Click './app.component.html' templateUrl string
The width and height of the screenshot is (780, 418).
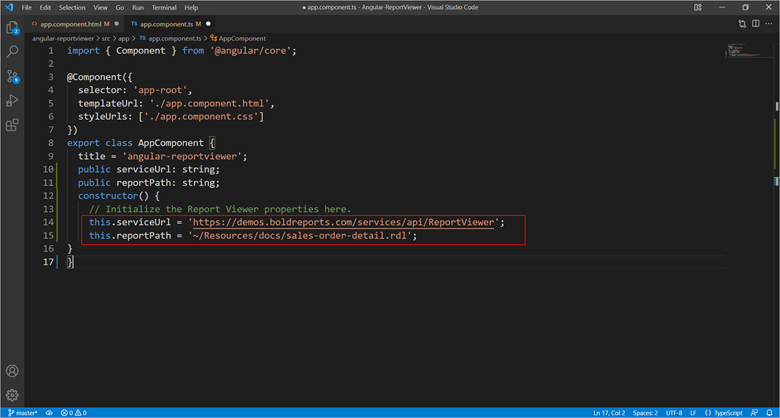(x=211, y=104)
